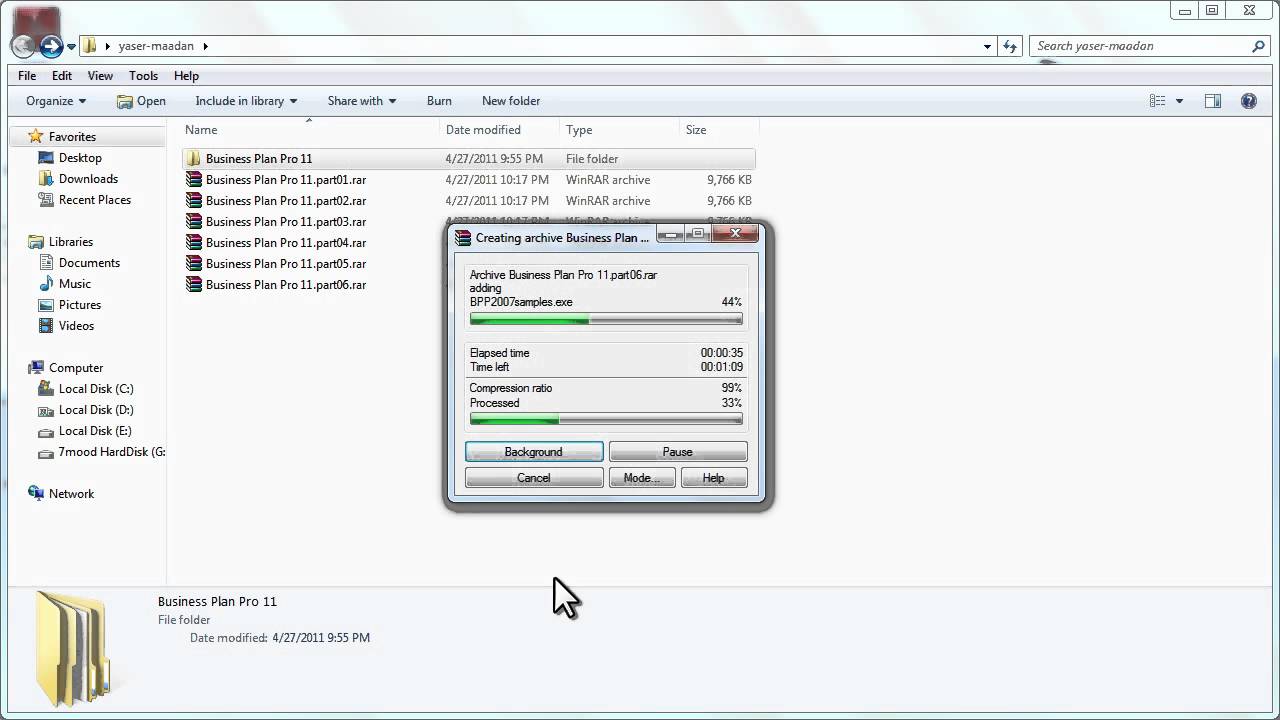
Task: Open the File menu
Action: pyautogui.click(x=27, y=76)
